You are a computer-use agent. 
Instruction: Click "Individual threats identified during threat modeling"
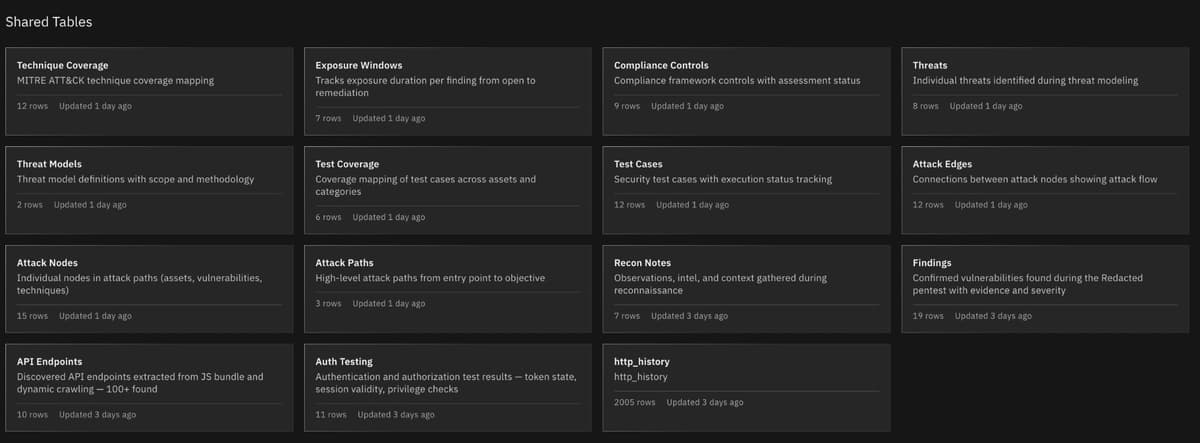[x=1025, y=80]
